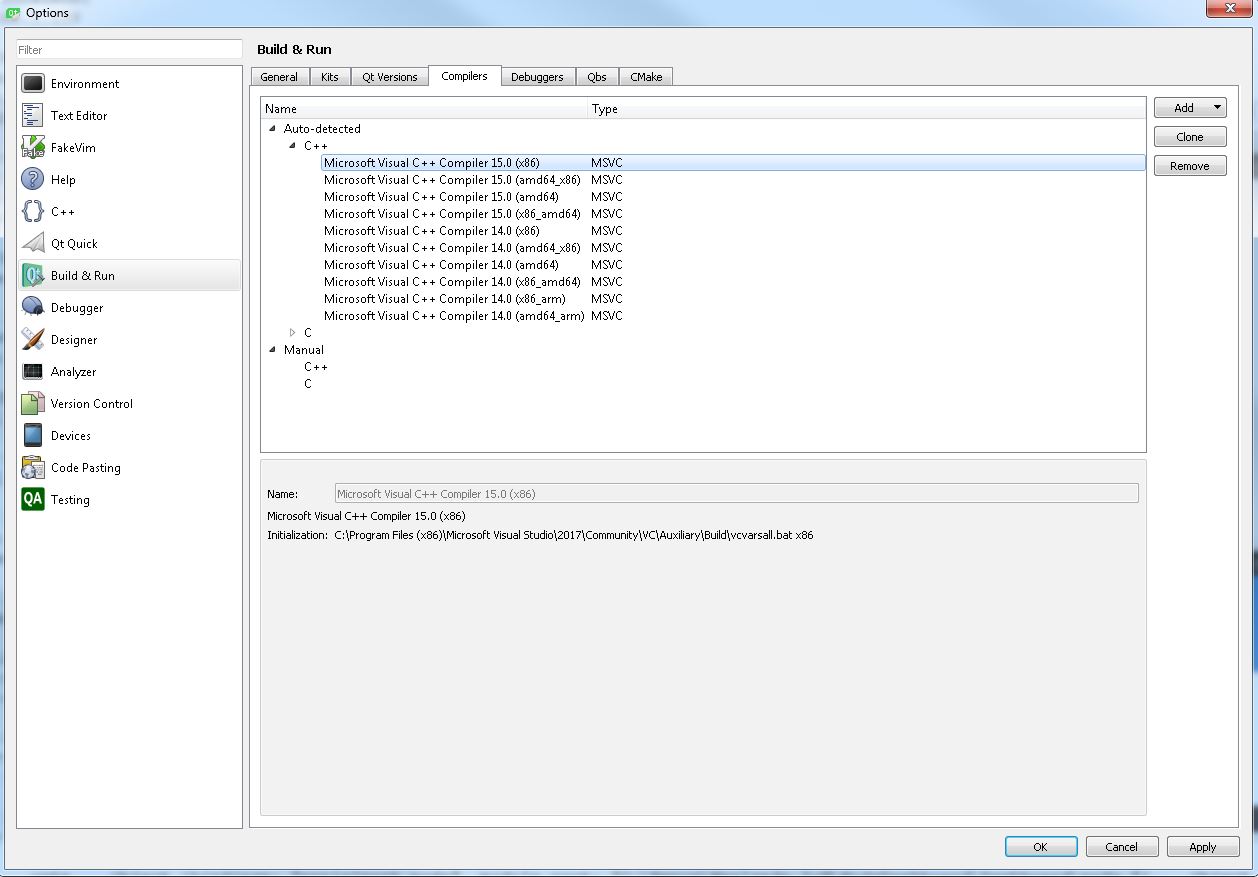Viewport: 1258px width, 877px height.
Task: Select the Text Editor sidebar icon
Action: [x=33, y=116]
